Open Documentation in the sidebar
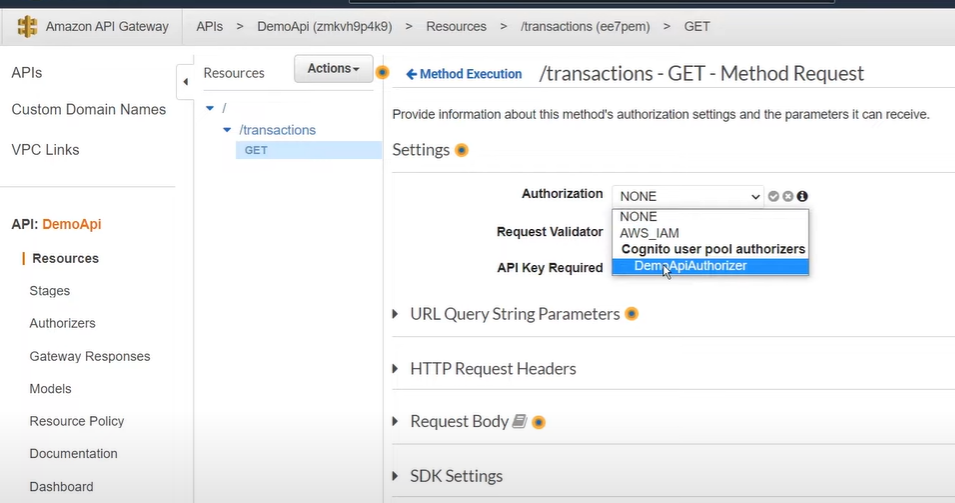Screen dimensions: 955x503 pyautogui.click(x=73, y=454)
